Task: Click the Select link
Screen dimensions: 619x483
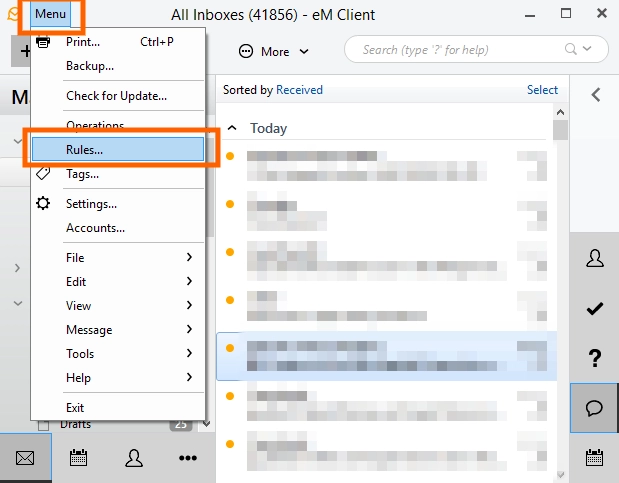Action: (542, 90)
